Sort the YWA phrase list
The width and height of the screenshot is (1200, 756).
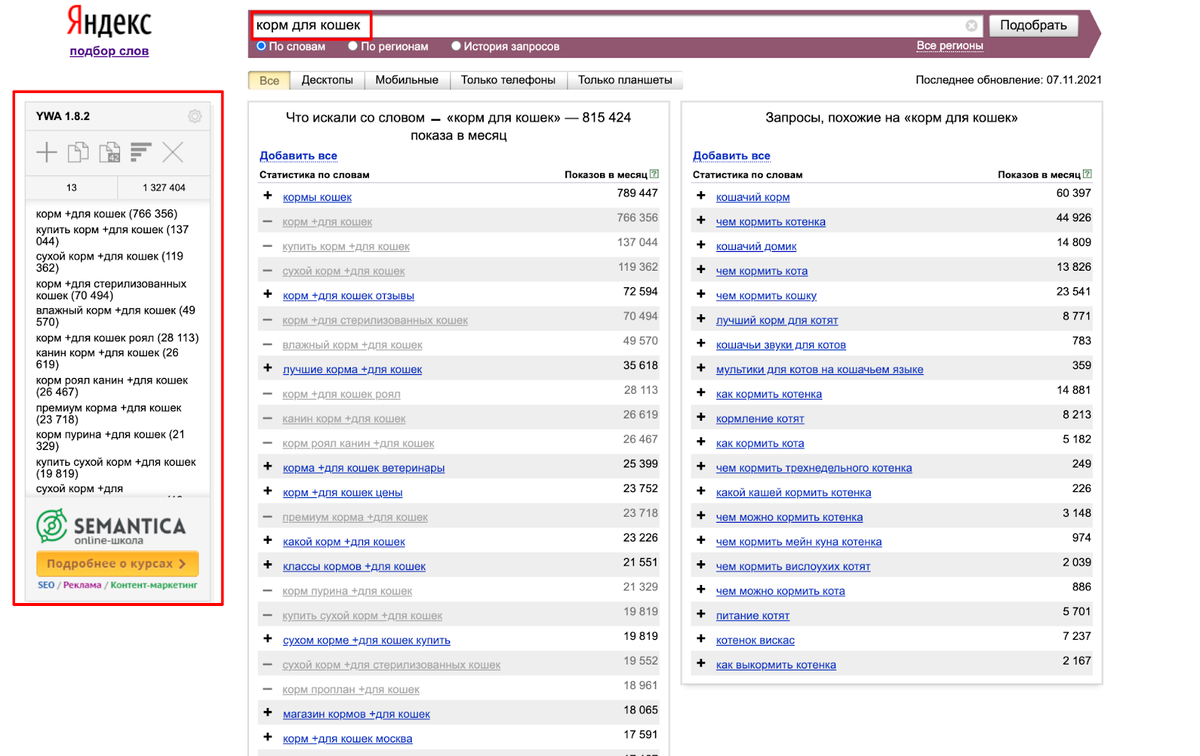click(x=141, y=152)
